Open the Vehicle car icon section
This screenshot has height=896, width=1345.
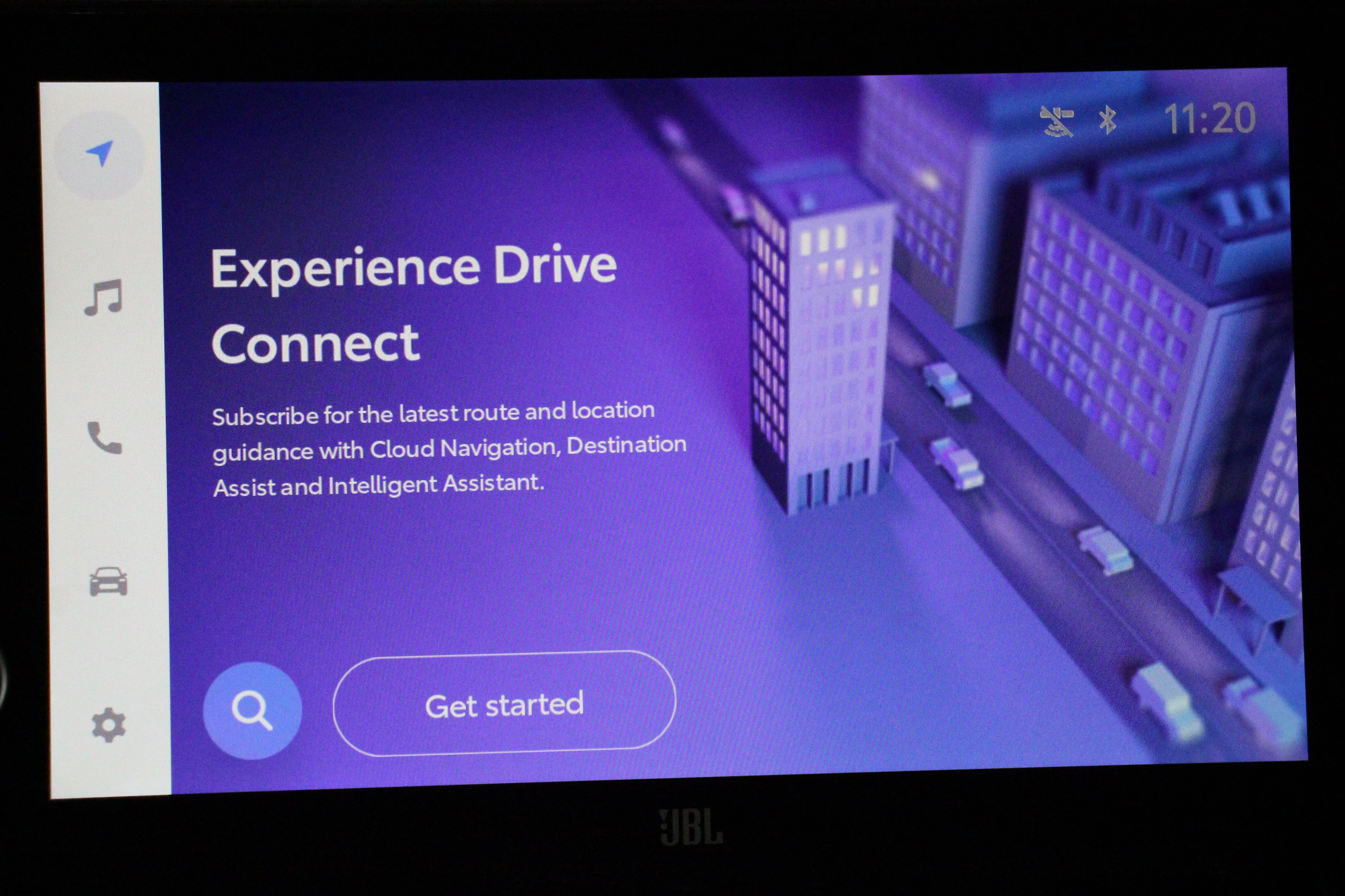pos(109,582)
